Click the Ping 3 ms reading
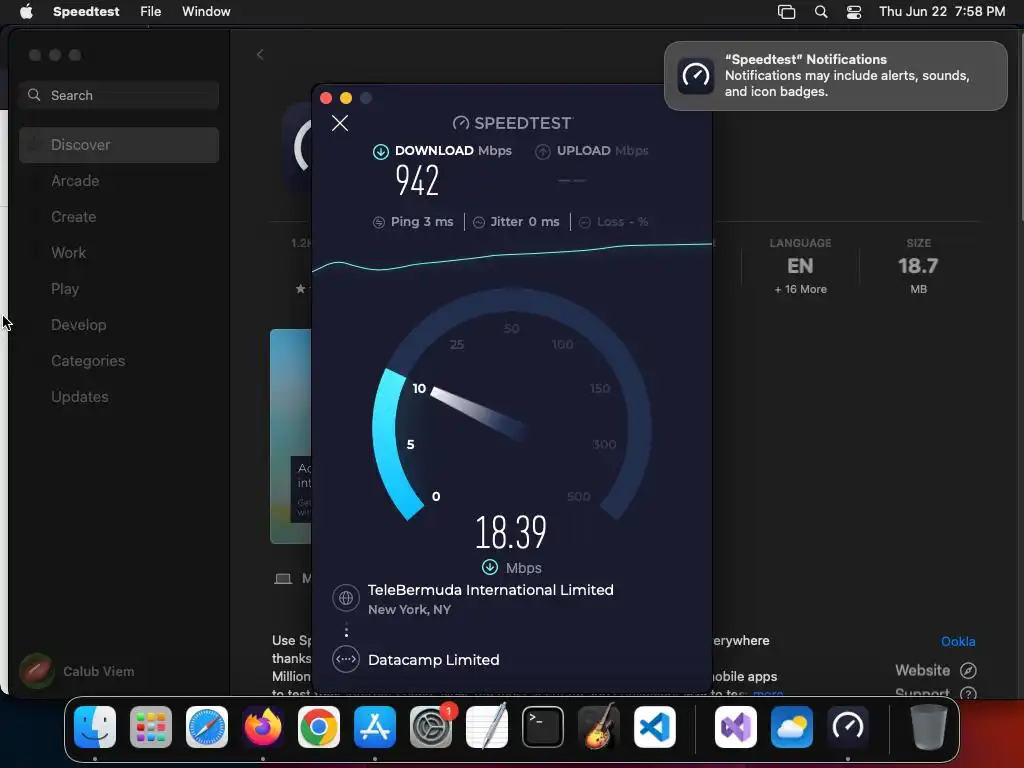 click(422, 222)
